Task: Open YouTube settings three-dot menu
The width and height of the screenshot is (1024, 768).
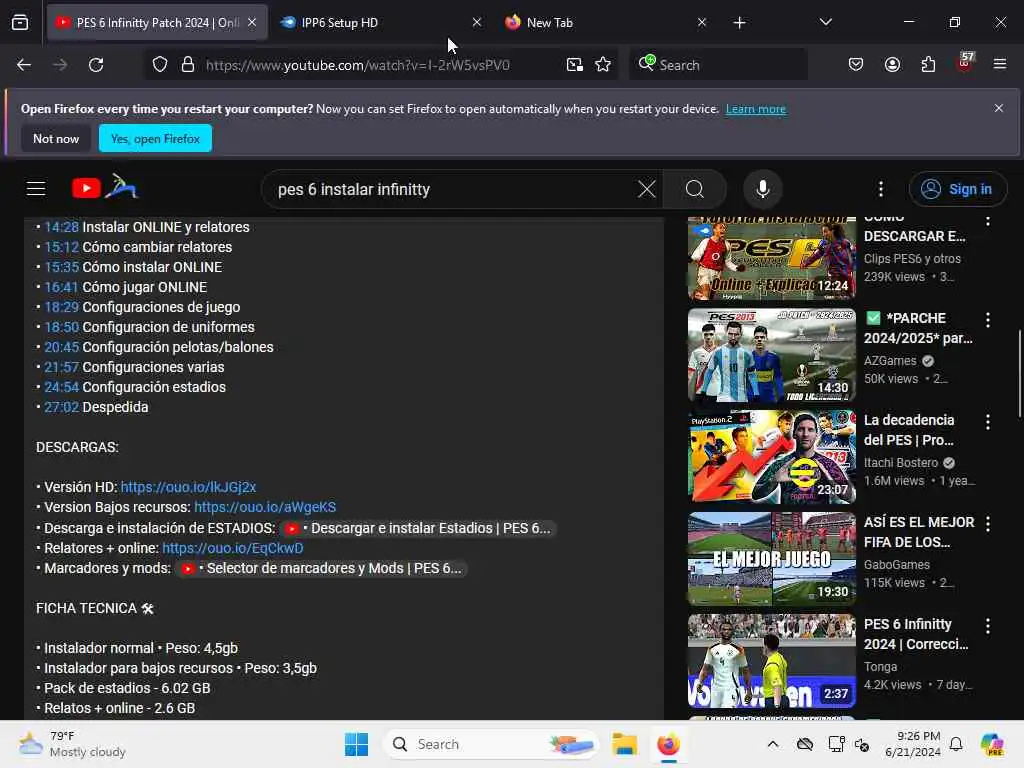Action: (x=881, y=189)
